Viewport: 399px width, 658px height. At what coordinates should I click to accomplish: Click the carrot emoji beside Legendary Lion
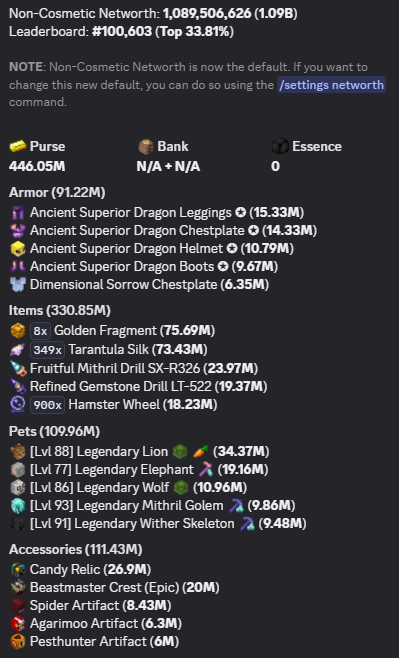(x=201, y=452)
